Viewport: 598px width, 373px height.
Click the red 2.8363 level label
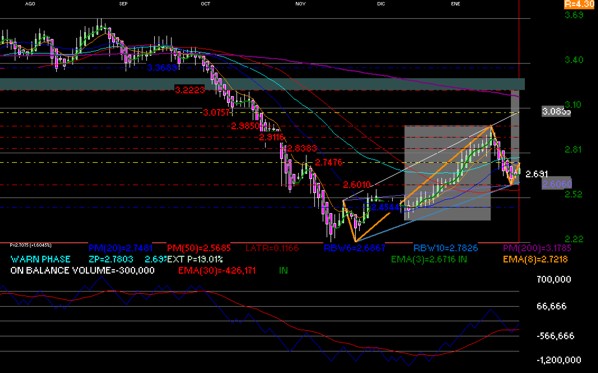(302, 148)
